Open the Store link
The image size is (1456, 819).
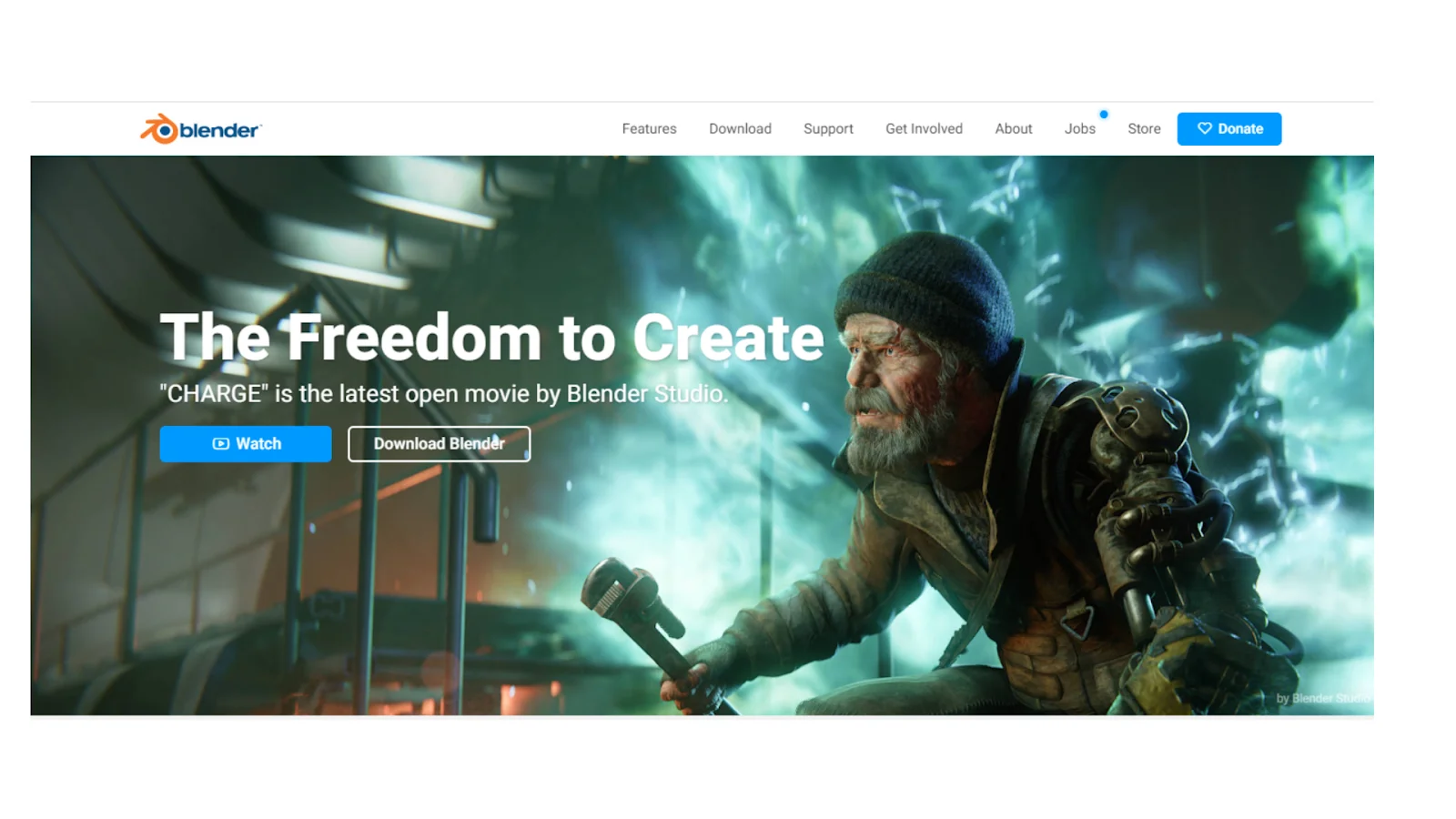click(1144, 129)
